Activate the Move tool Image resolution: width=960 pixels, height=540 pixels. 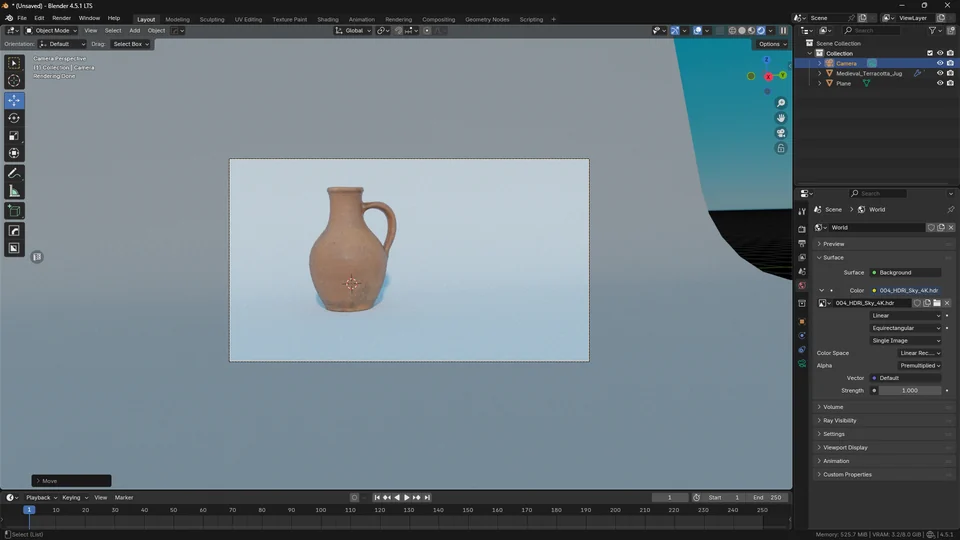[x=14, y=100]
